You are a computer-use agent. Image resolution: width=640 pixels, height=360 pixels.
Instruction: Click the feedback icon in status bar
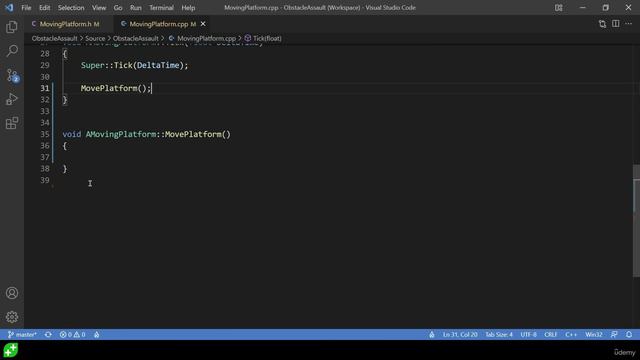coord(614,335)
